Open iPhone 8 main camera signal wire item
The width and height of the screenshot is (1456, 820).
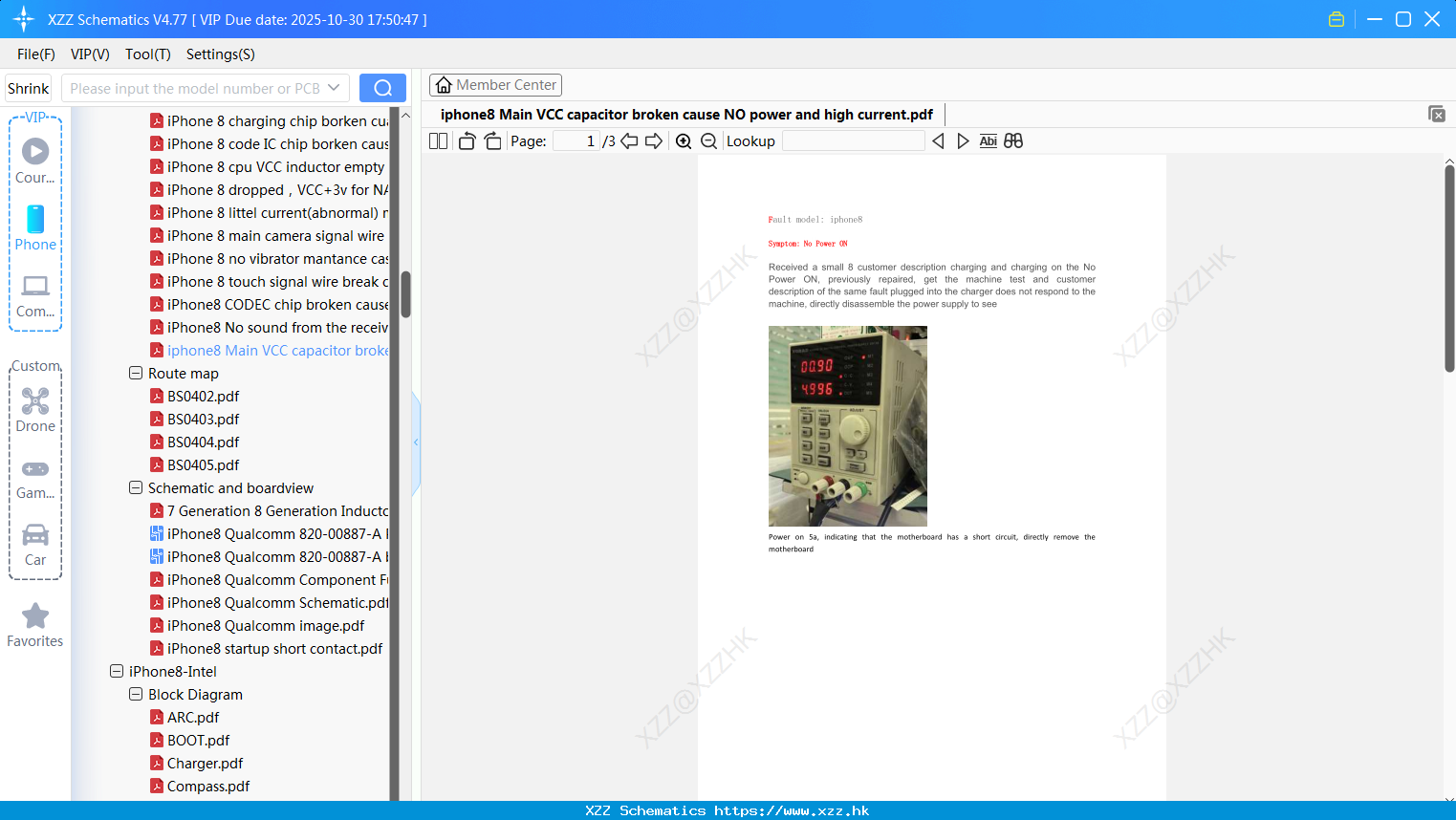(268, 235)
